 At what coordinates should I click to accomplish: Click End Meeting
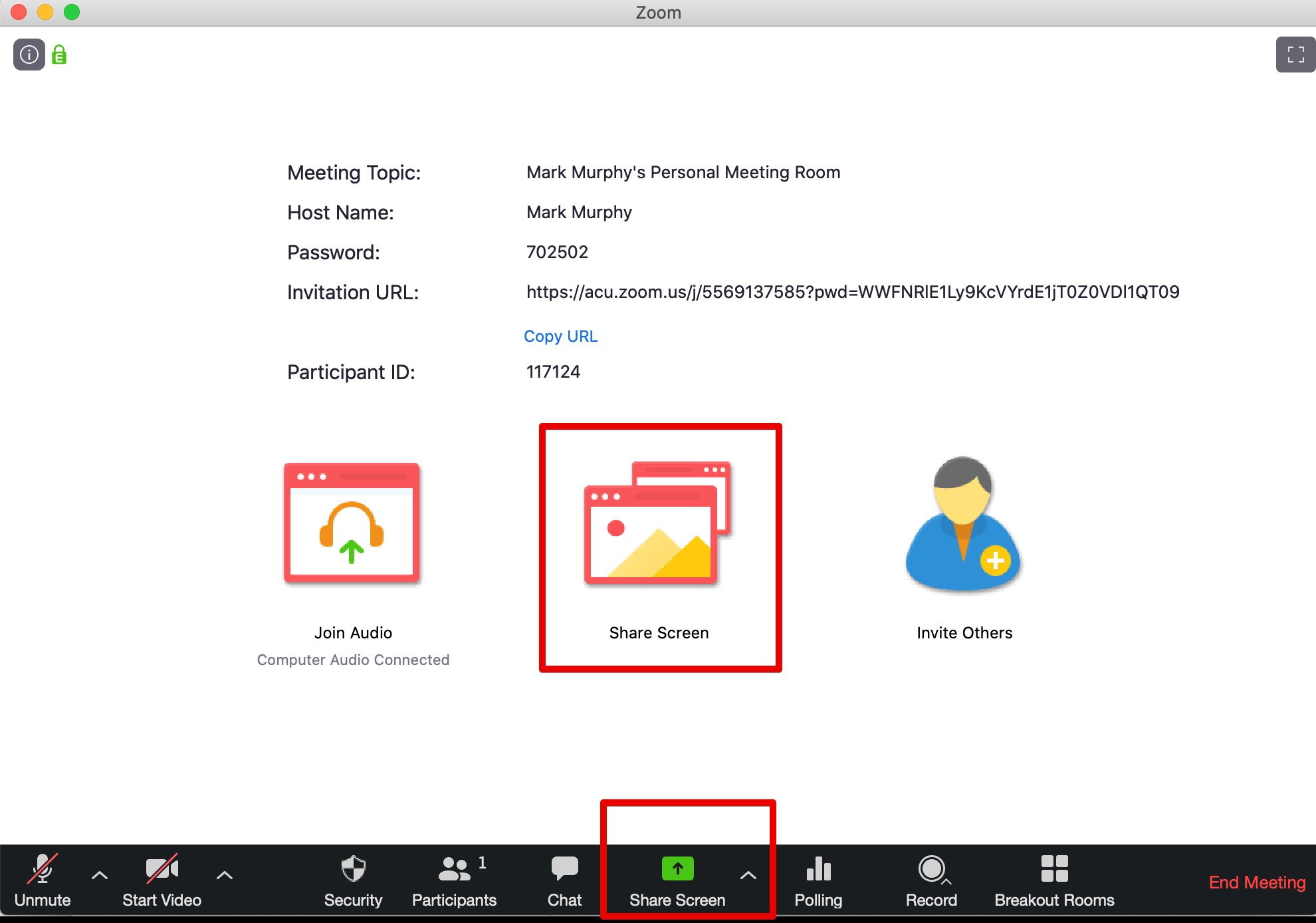[x=1257, y=882]
